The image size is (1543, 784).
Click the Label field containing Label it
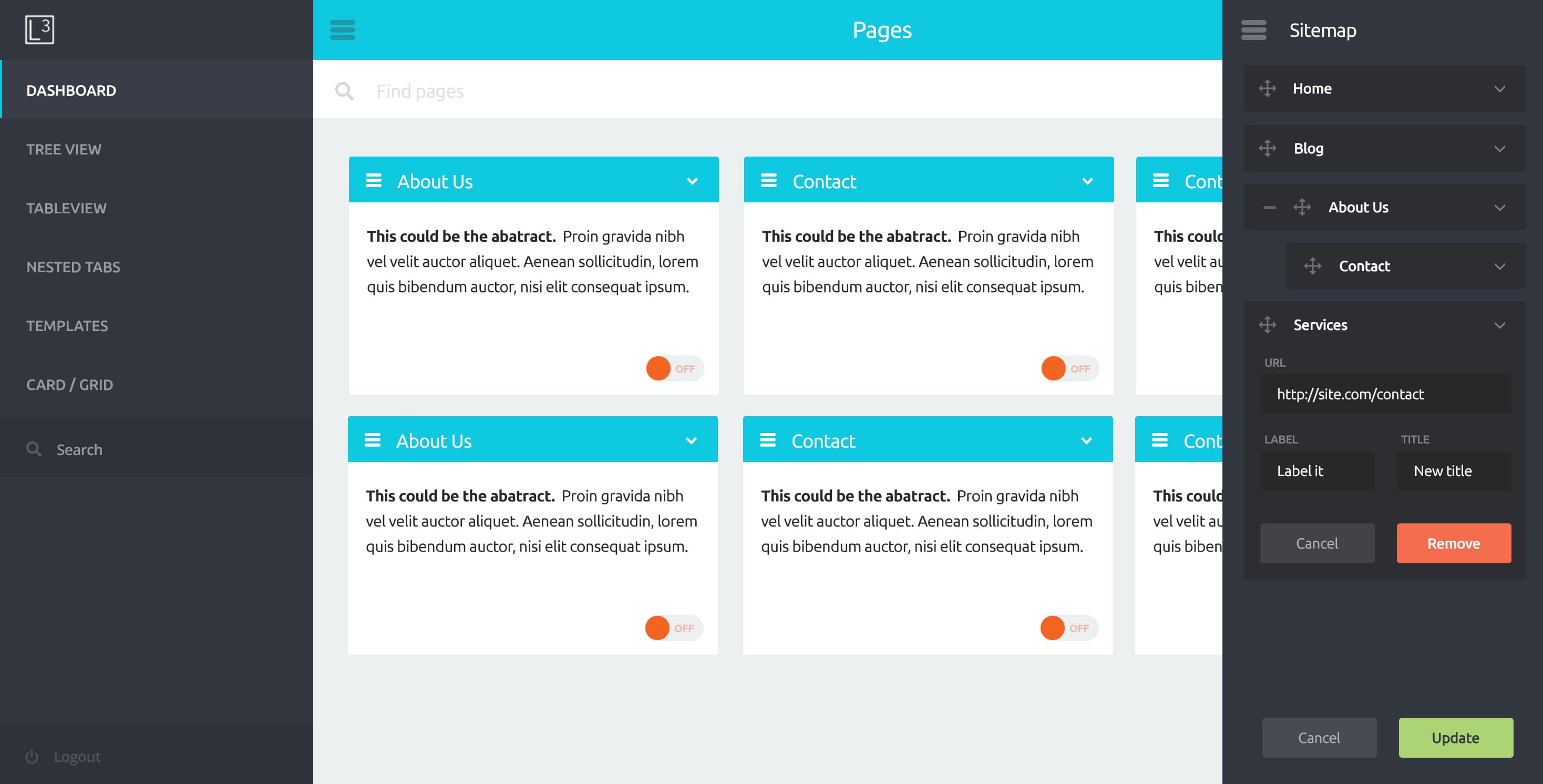point(1317,471)
